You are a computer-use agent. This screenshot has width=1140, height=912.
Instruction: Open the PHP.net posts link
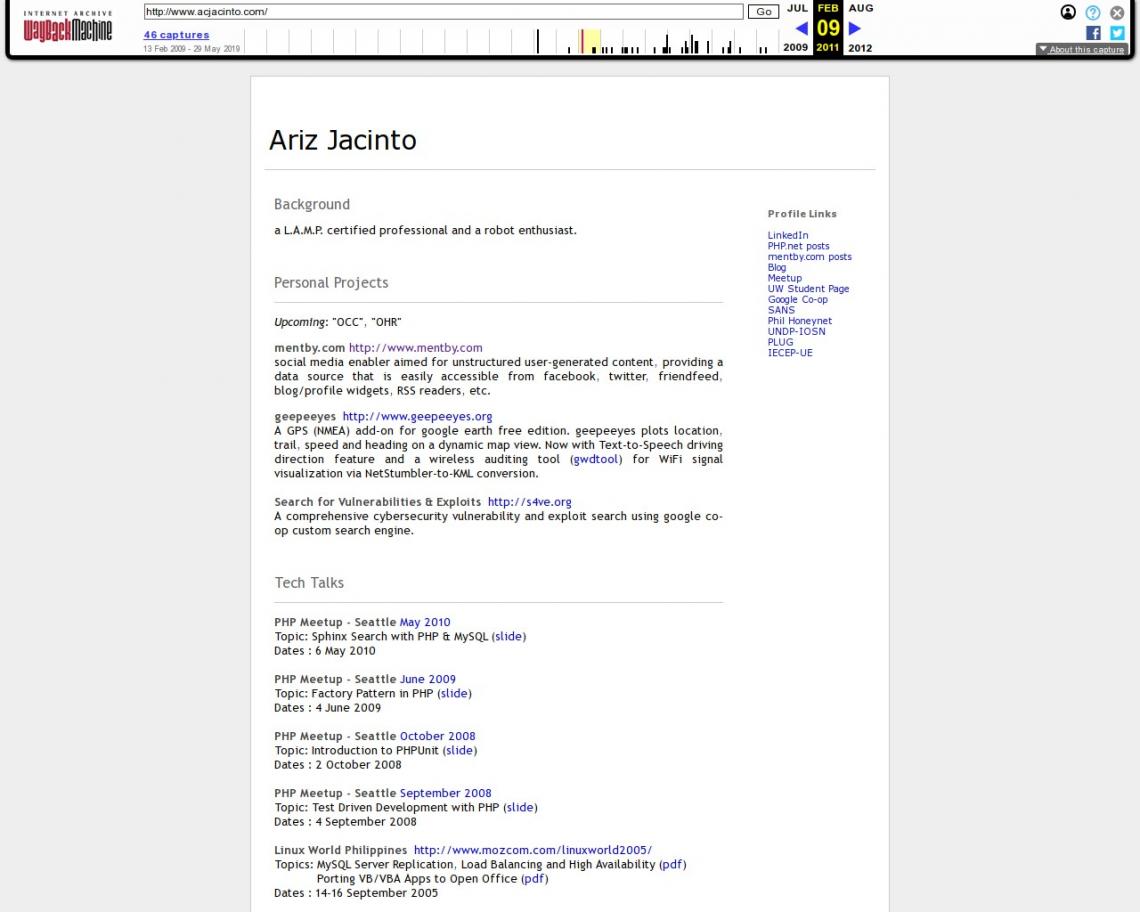pyautogui.click(x=798, y=246)
